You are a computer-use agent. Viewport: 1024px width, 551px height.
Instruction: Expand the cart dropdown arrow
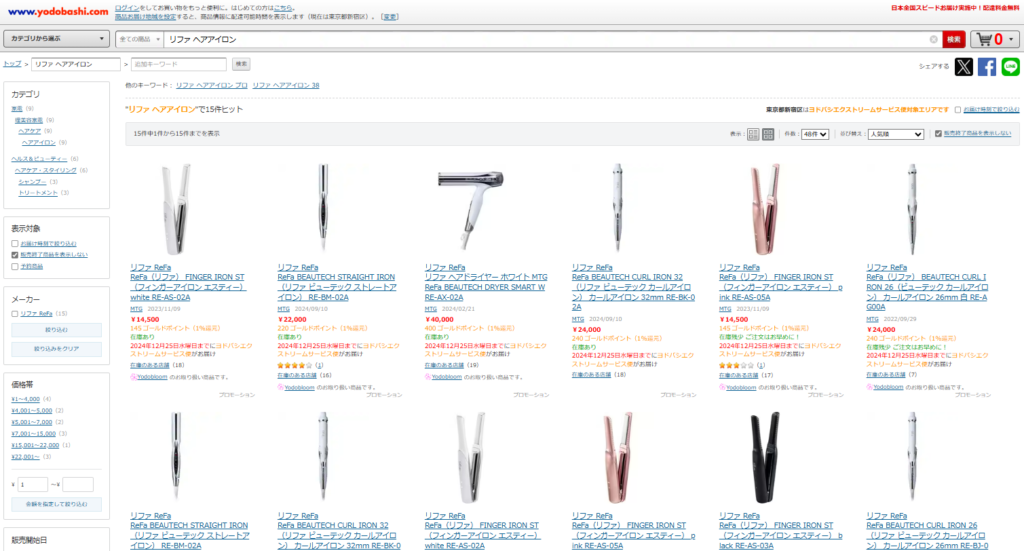point(1012,39)
